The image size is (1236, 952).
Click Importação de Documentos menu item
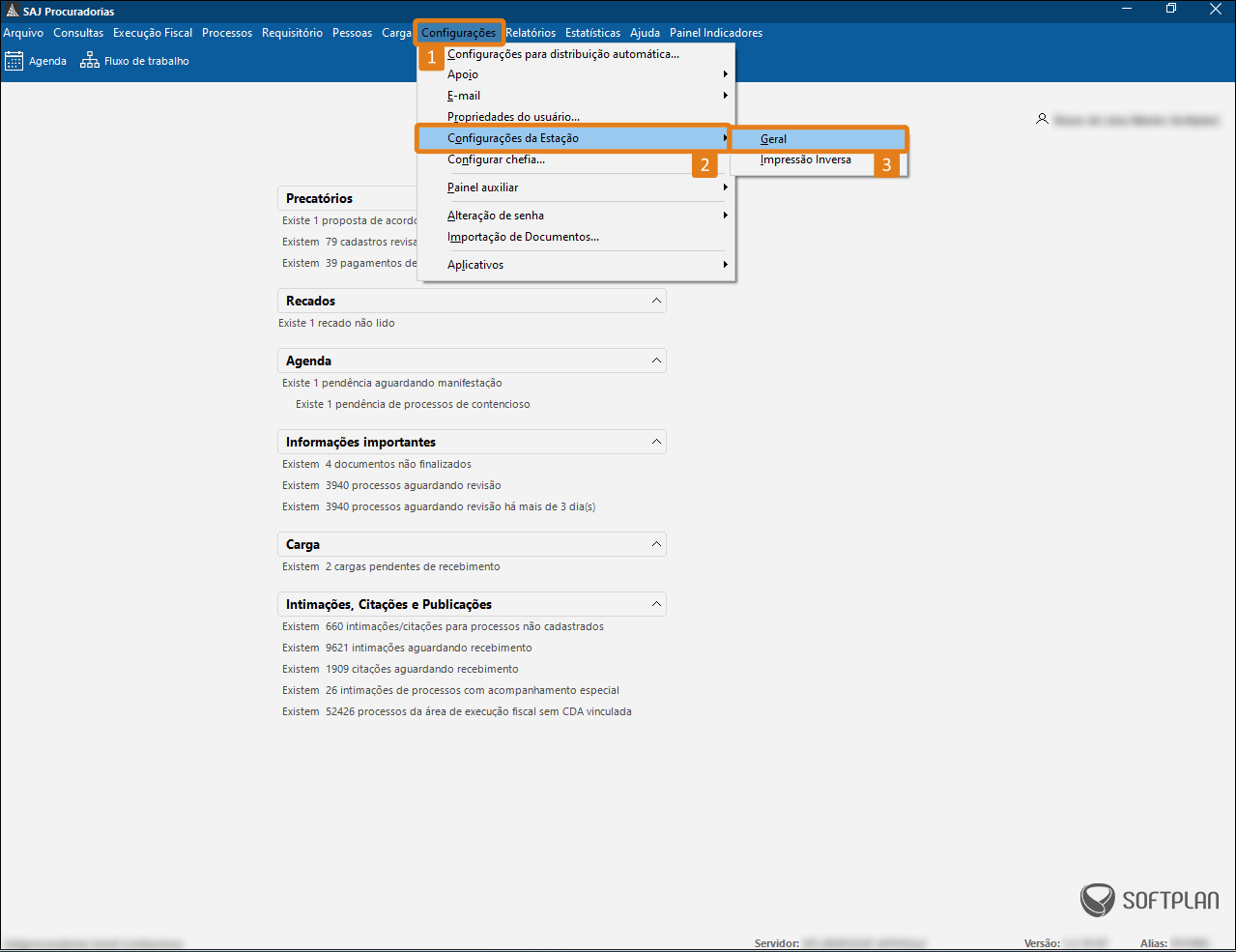[523, 237]
